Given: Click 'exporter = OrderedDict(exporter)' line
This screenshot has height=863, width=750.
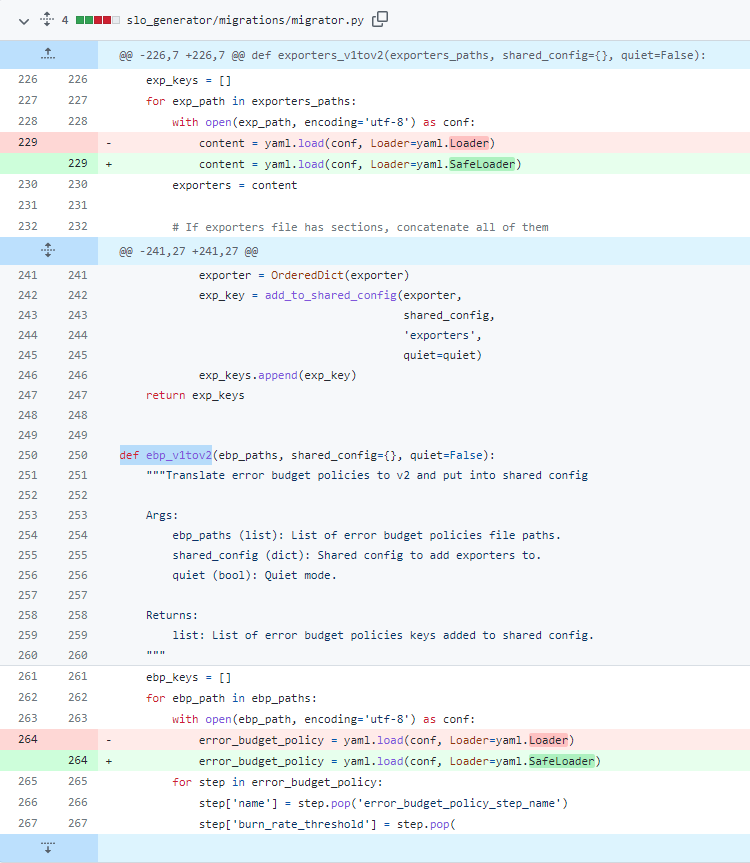Looking at the screenshot, I should click(x=304, y=275).
